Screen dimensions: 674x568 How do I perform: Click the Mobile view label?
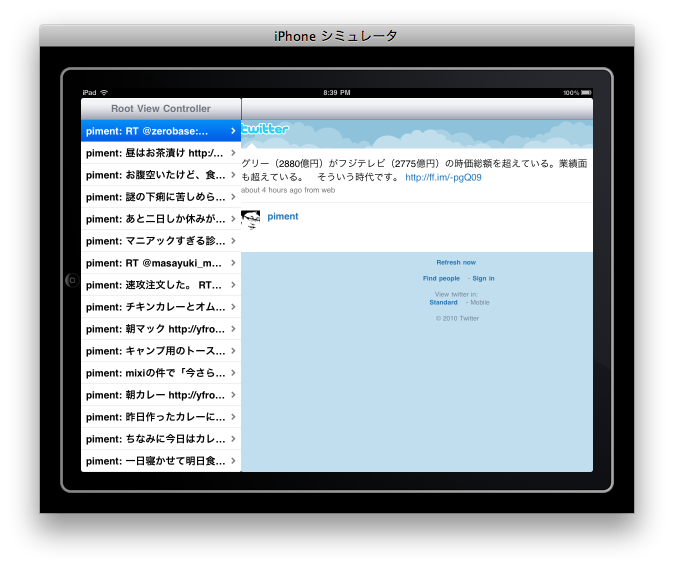point(480,302)
